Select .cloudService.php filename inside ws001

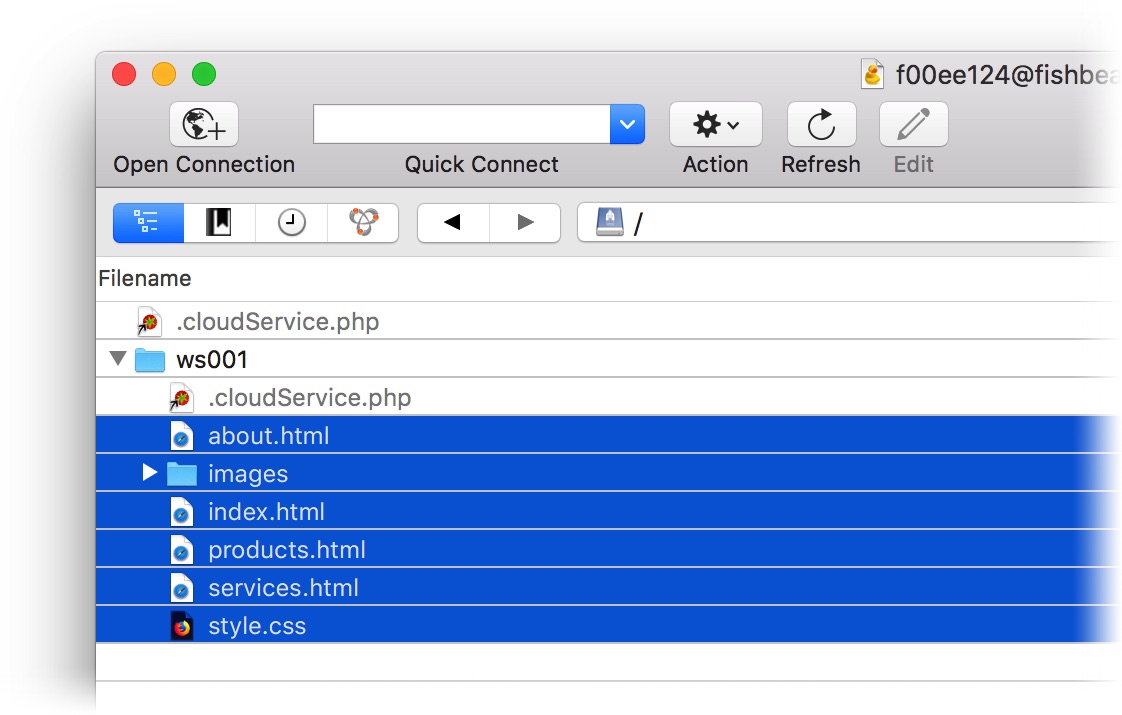[309, 397]
